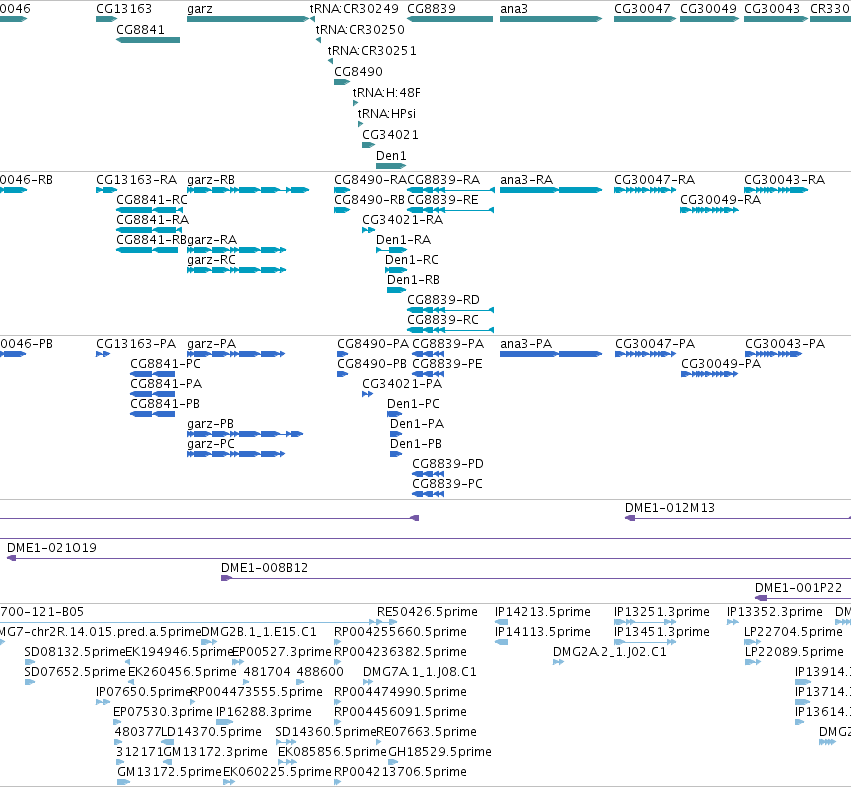Click the CG30047 gene label
Screen dimensions: 851x787
[642, 9]
